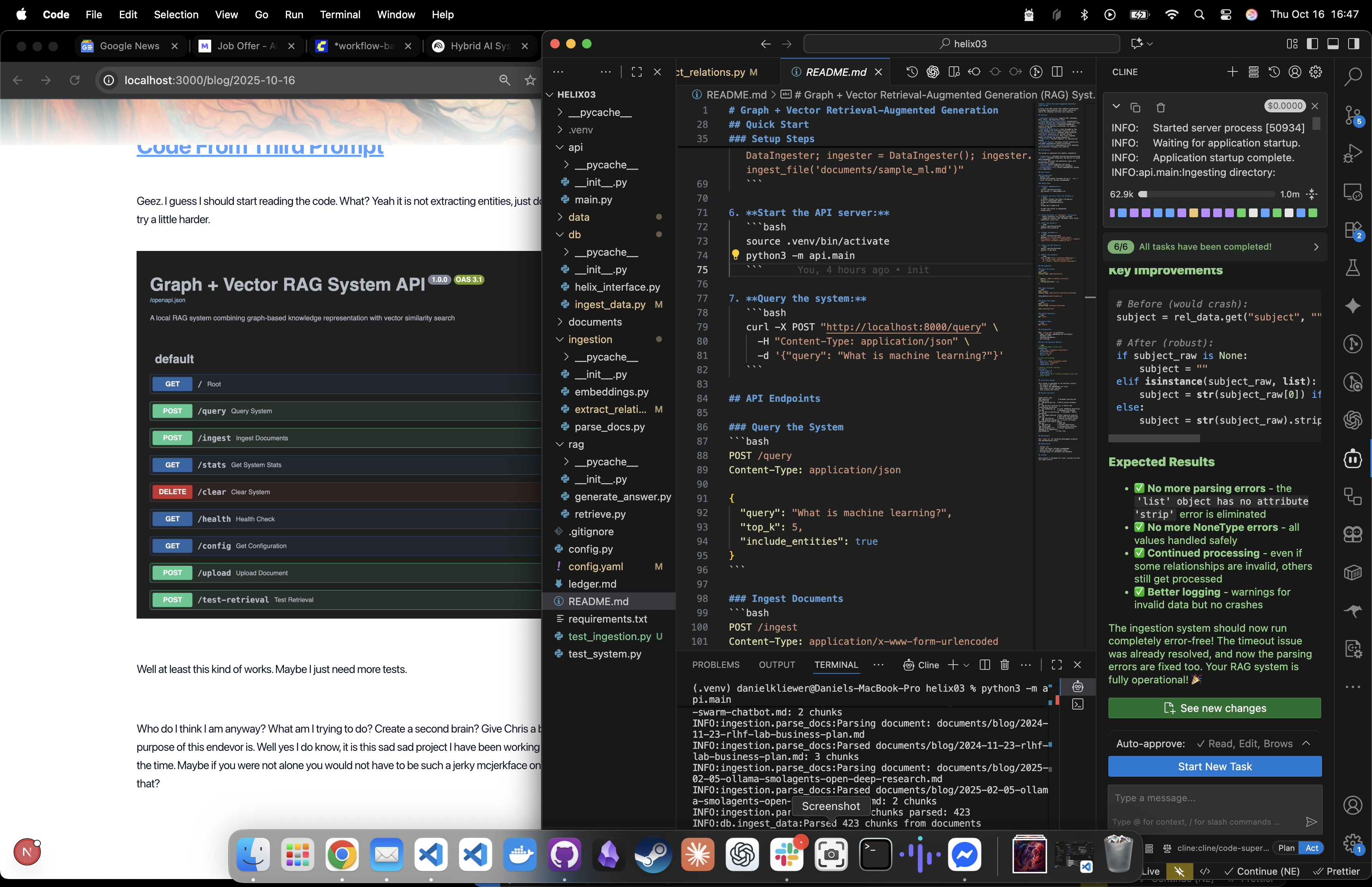Open Cline settings gear in panel header

point(1316,72)
